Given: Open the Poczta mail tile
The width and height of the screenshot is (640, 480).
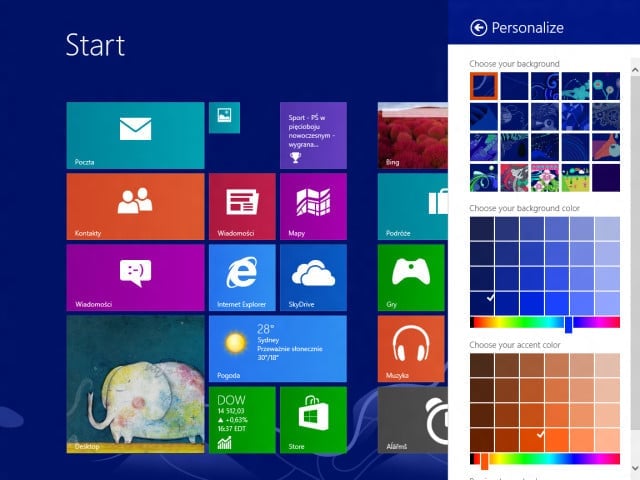Looking at the screenshot, I should tap(135, 135).
